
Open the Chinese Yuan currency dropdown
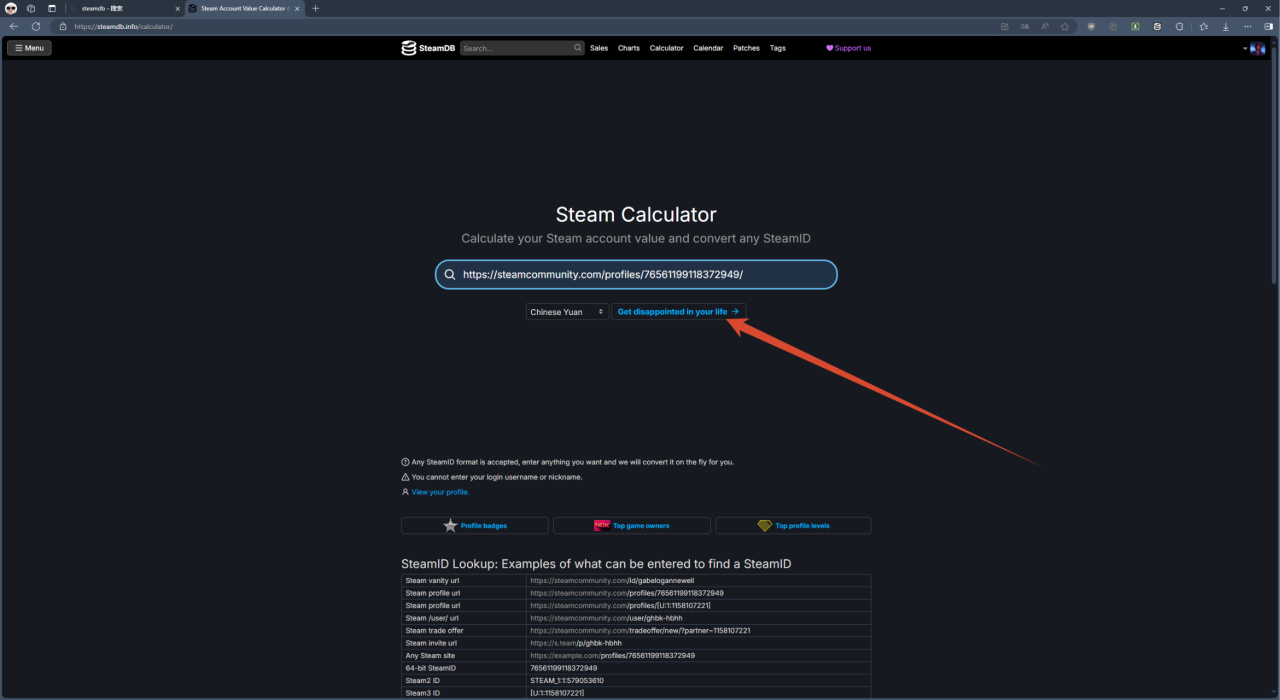pyautogui.click(x=567, y=312)
